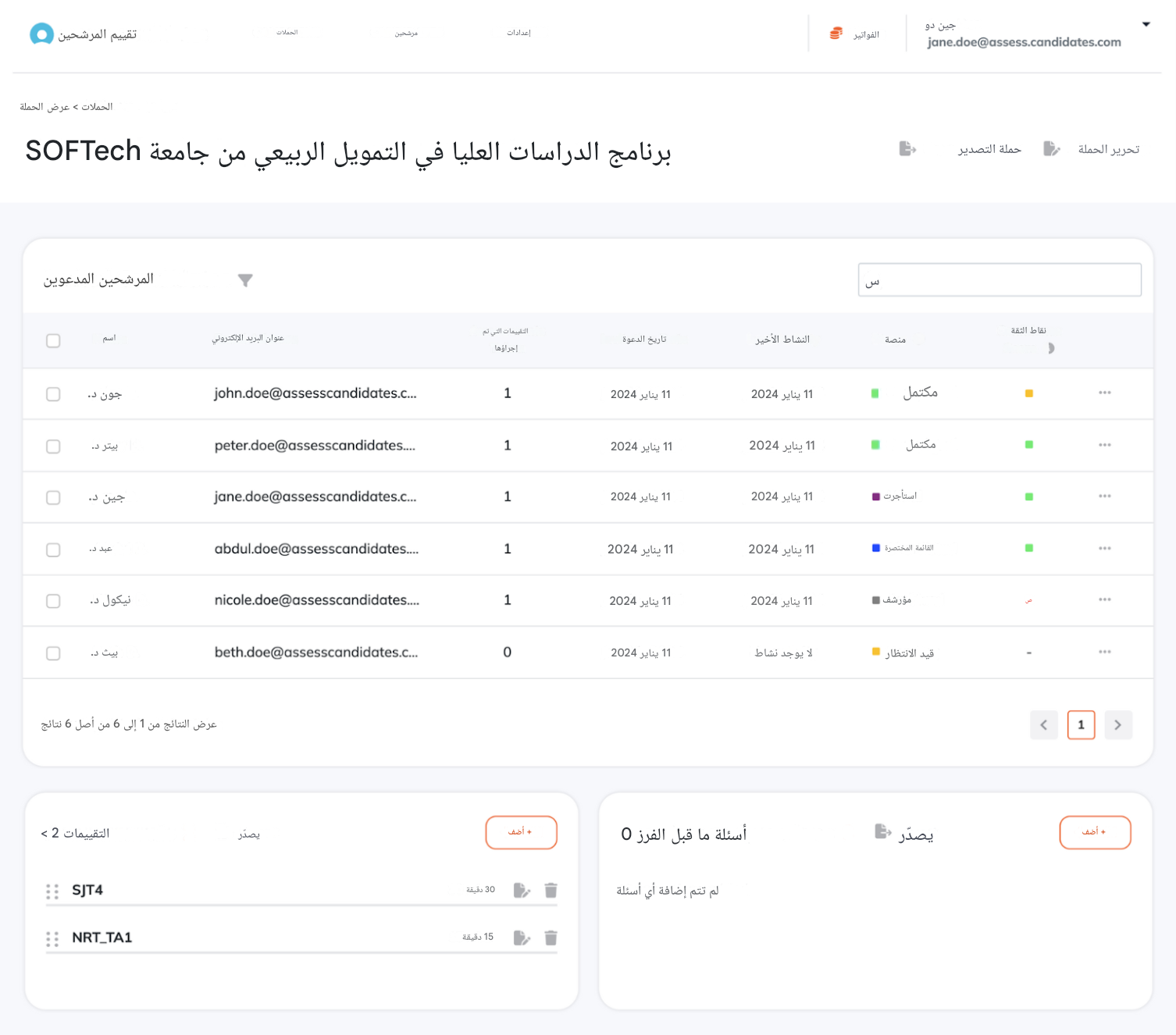This screenshot has width=1176, height=1035.
Task: Click purple status marker beside استأجرت
Action: (876, 496)
